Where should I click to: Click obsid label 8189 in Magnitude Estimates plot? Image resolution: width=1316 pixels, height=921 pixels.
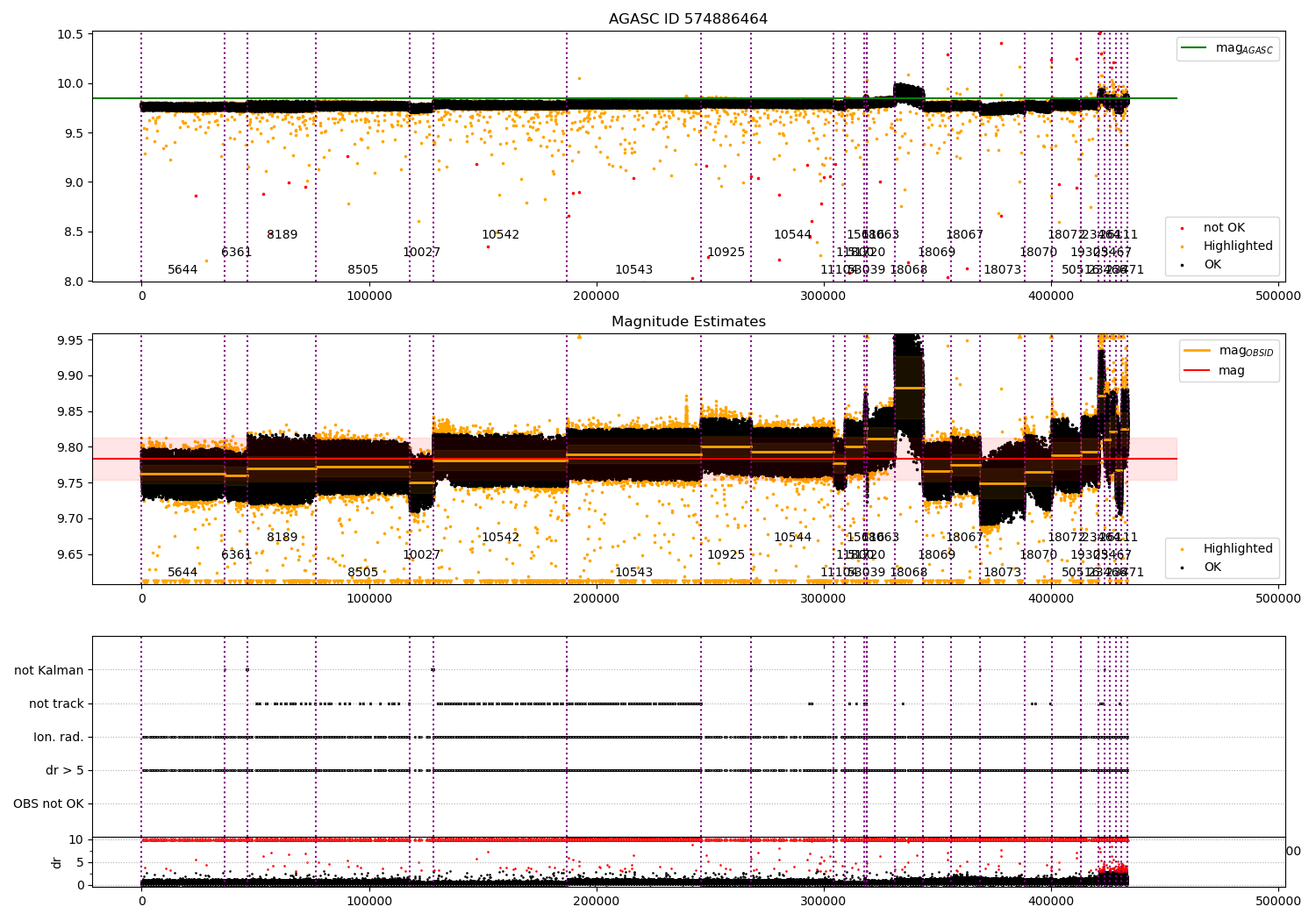click(x=282, y=538)
